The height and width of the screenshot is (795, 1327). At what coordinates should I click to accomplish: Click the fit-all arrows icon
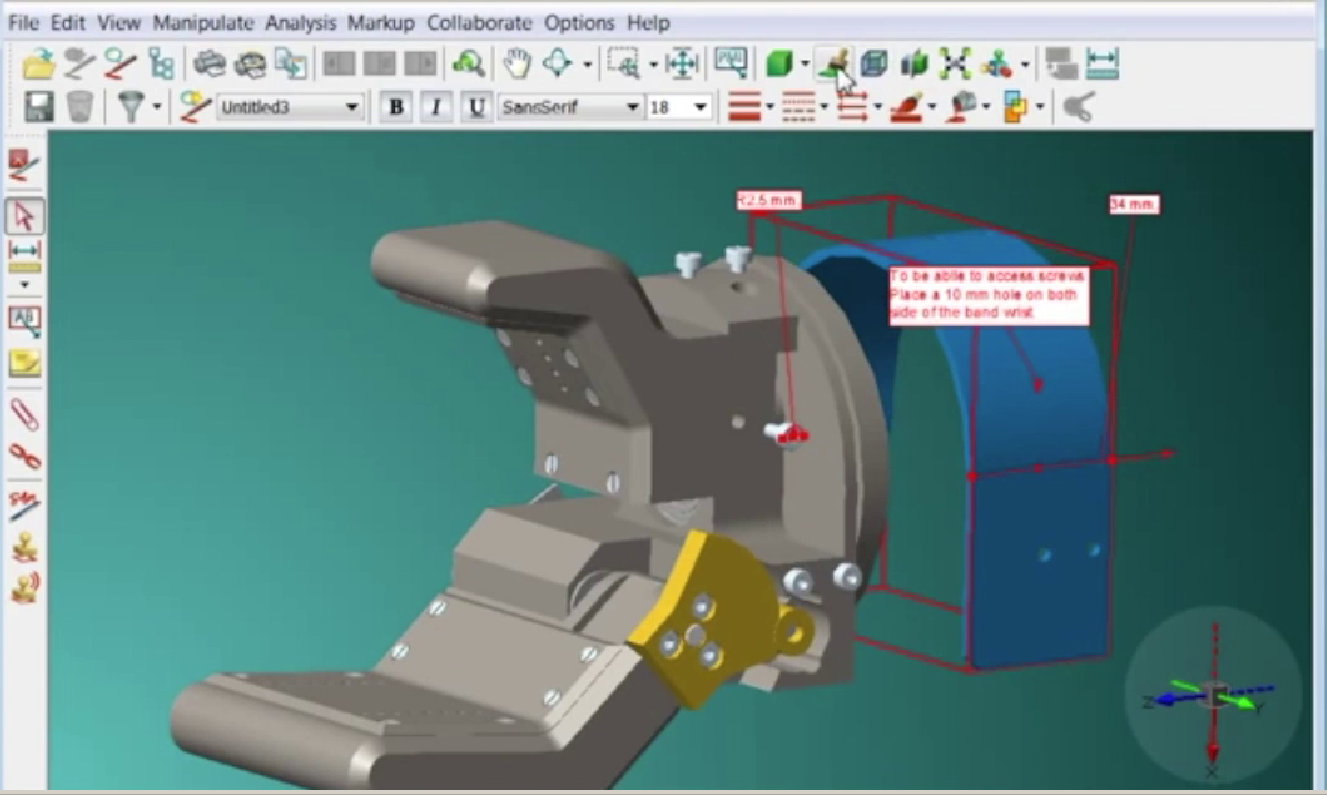(x=681, y=65)
